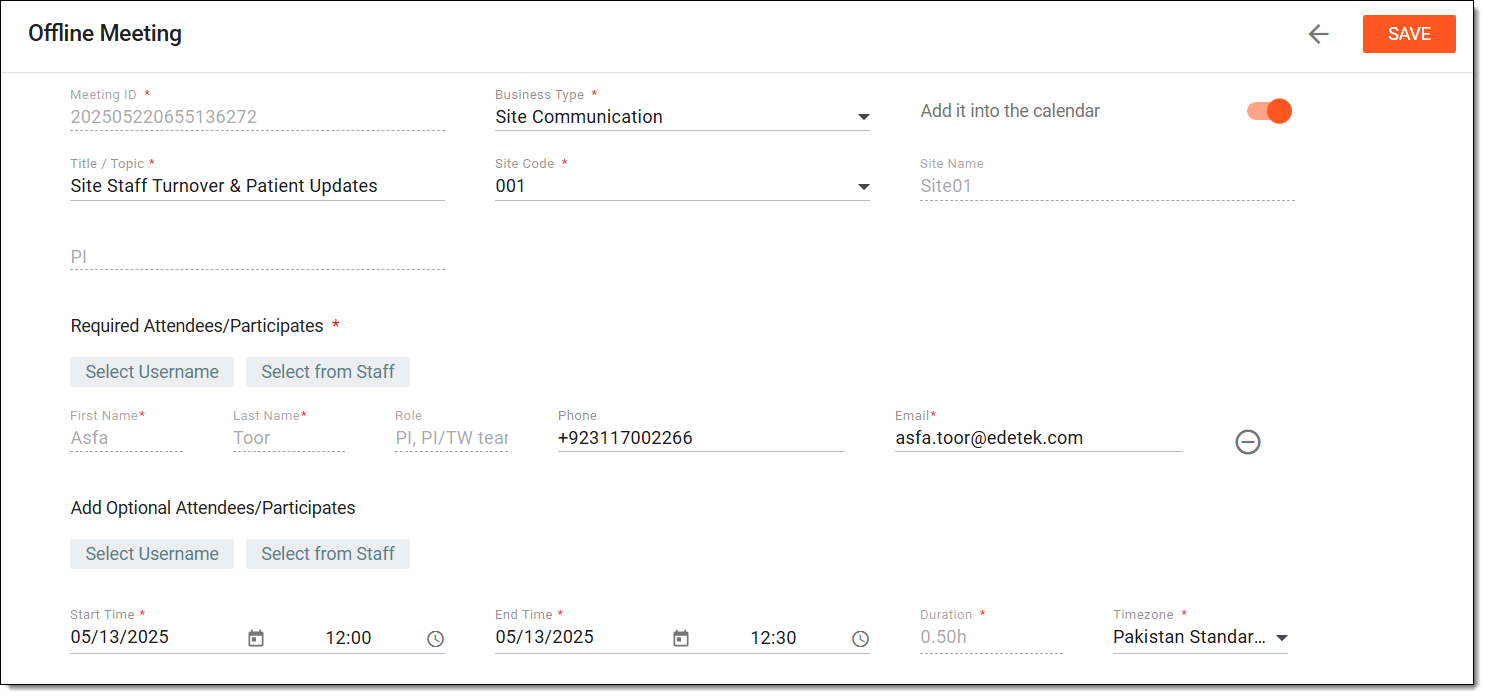
Task: Click the Start Time date 05/13/2025
Action: coord(120,637)
